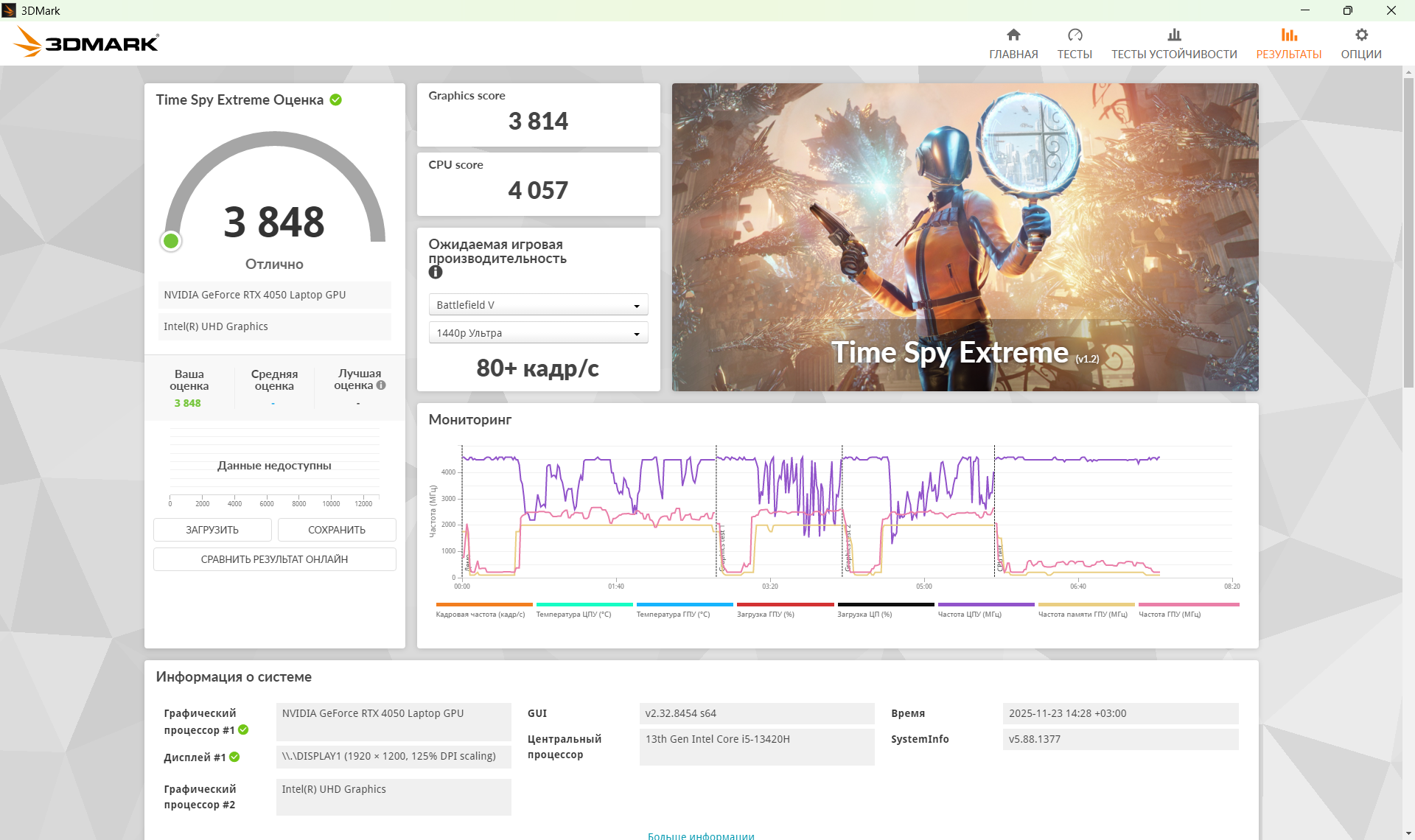Screen dimensions: 1415x840
Task: Open the home icon for ГЛАВНАЯ
Action: point(1013,35)
